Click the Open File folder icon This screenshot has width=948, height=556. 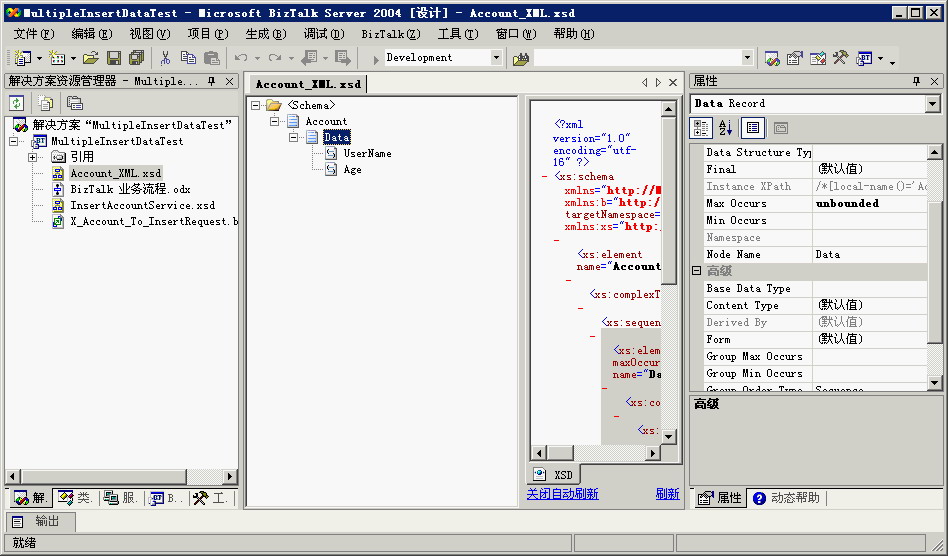pos(91,58)
